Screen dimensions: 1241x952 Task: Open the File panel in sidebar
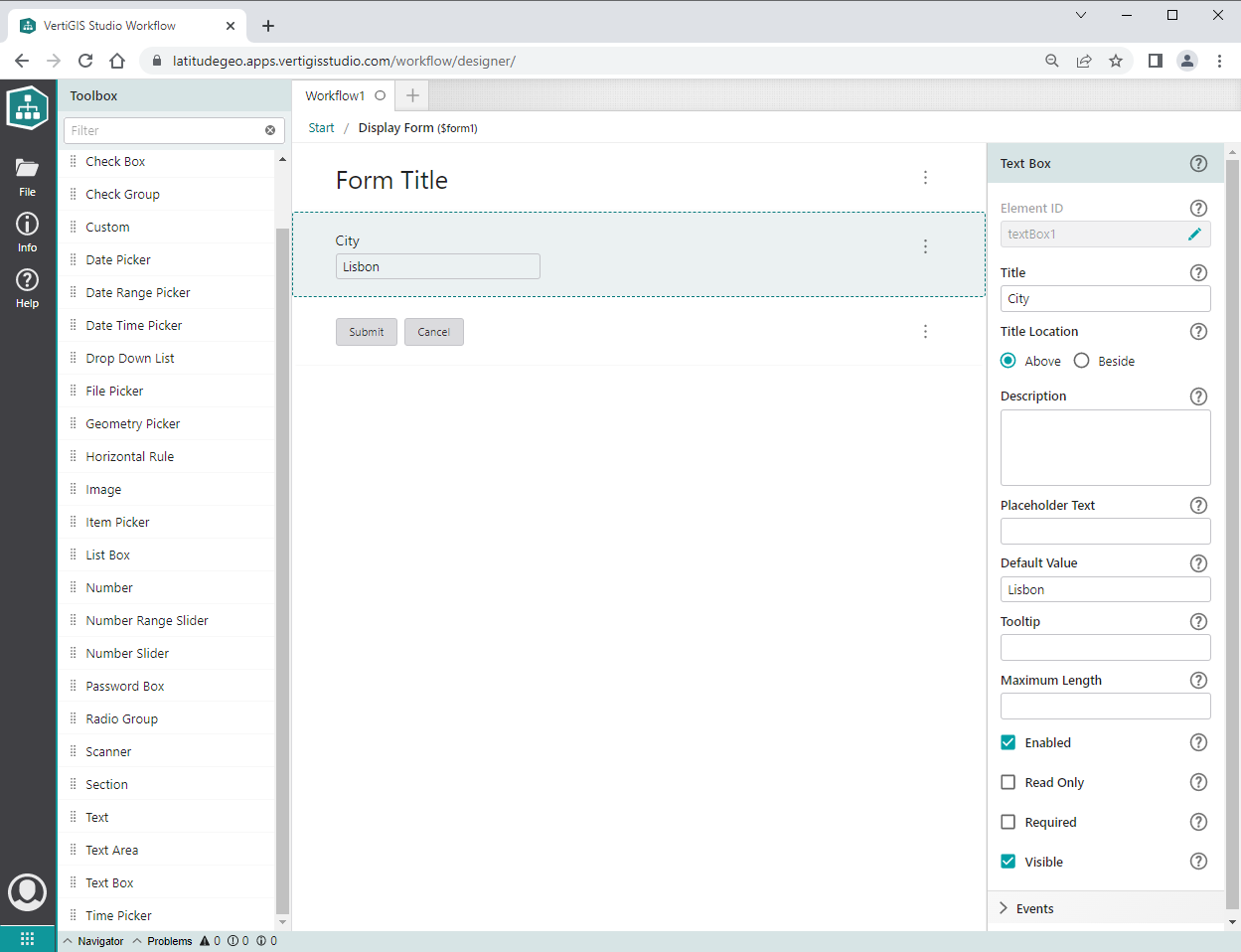27,176
